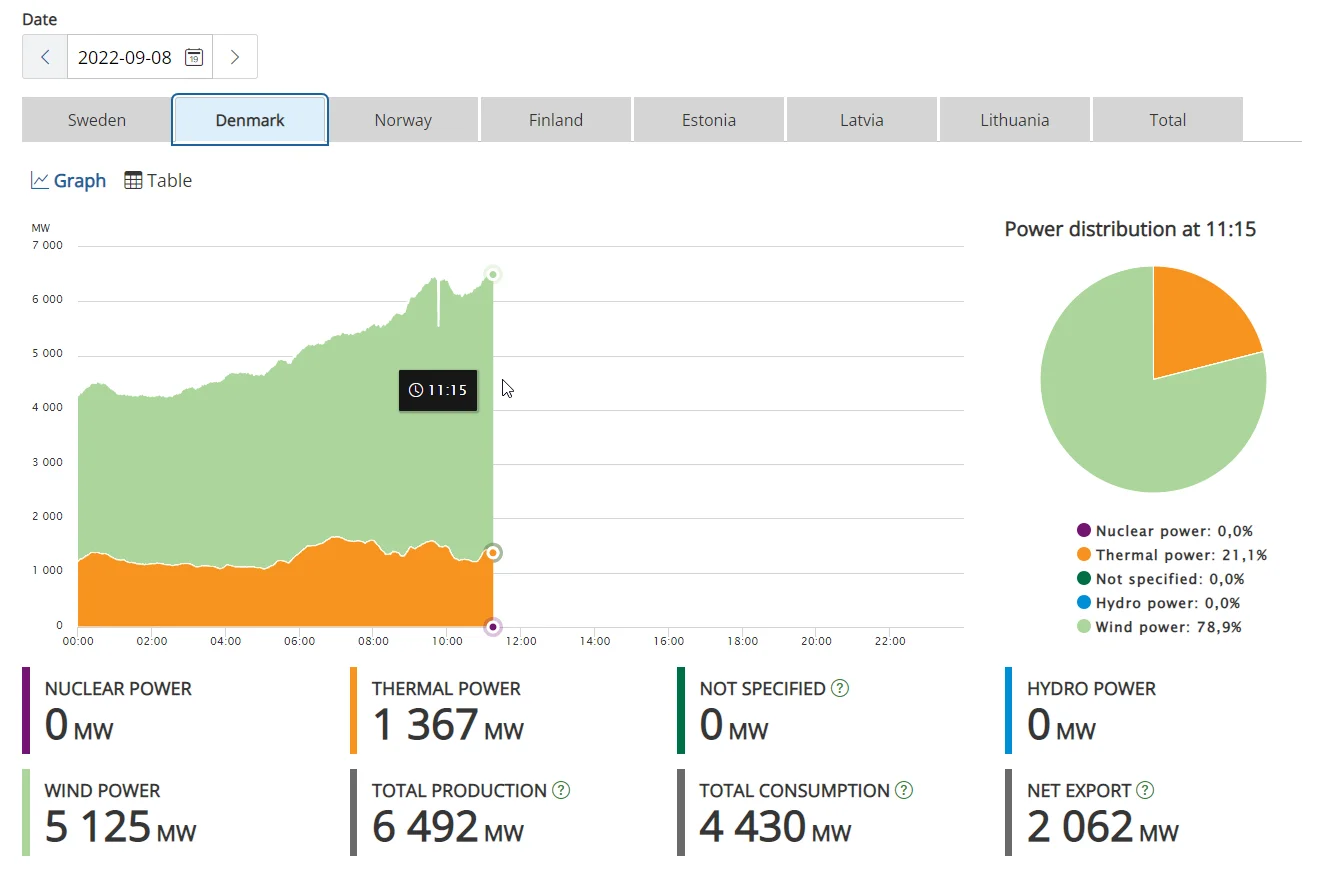This screenshot has height=883, width=1325.
Task: Select the Norway tab
Action: [403, 120]
